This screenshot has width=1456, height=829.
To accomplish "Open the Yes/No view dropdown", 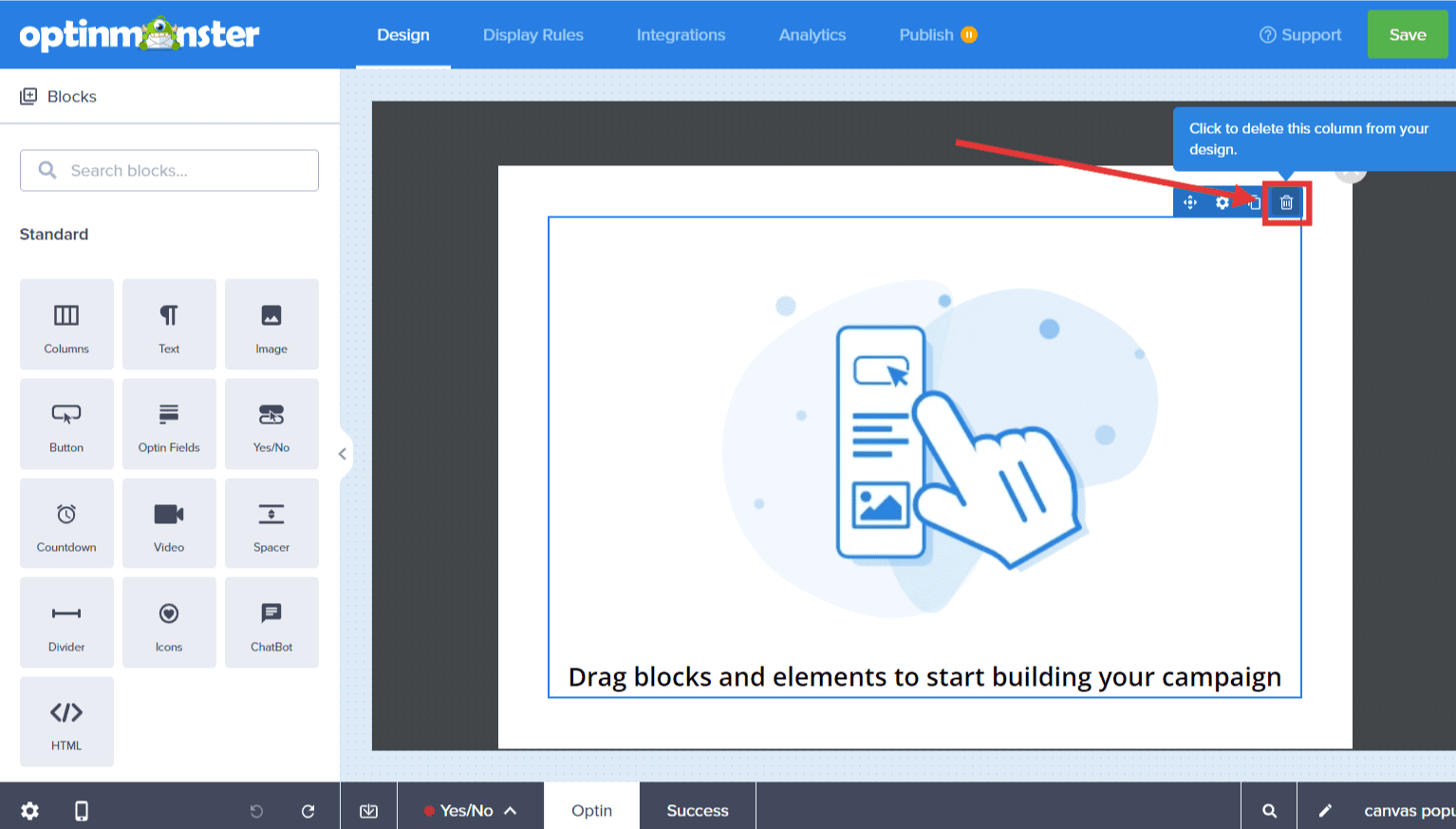I will pyautogui.click(x=470, y=810).
